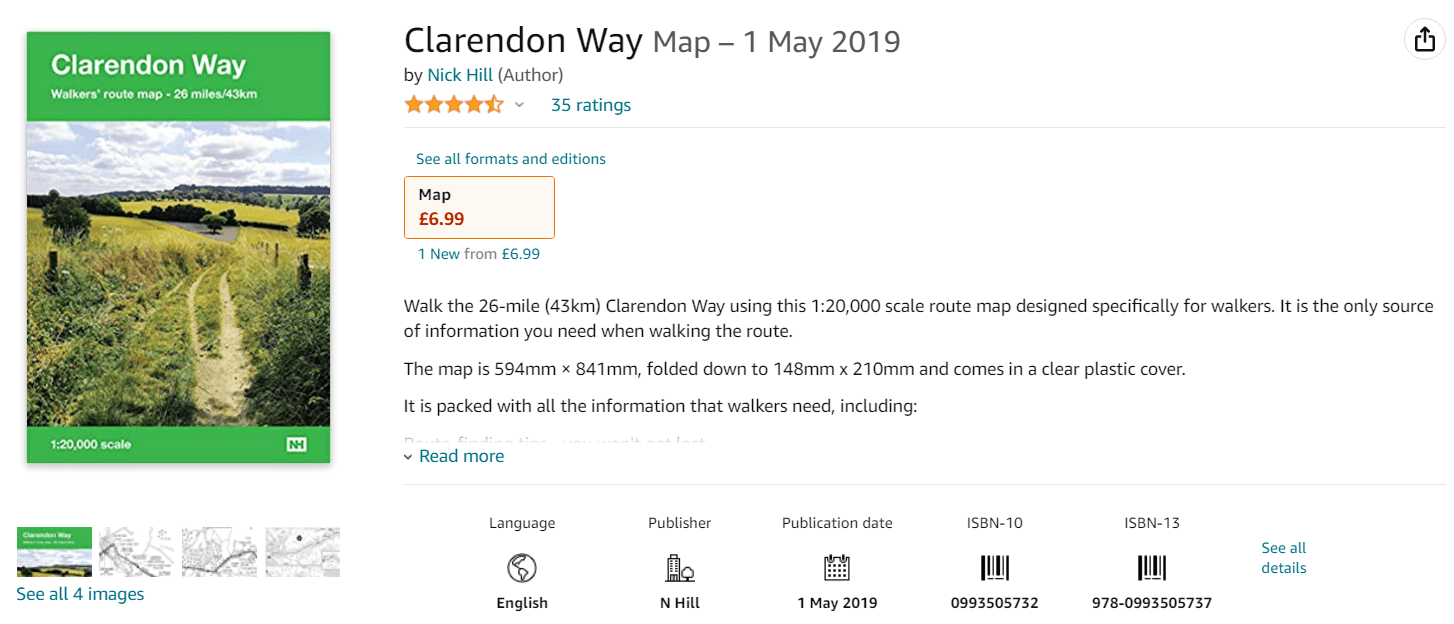Screen dimensions: 1454x624
Task: Click the star rating icons
Action: (x=453, y=105)
